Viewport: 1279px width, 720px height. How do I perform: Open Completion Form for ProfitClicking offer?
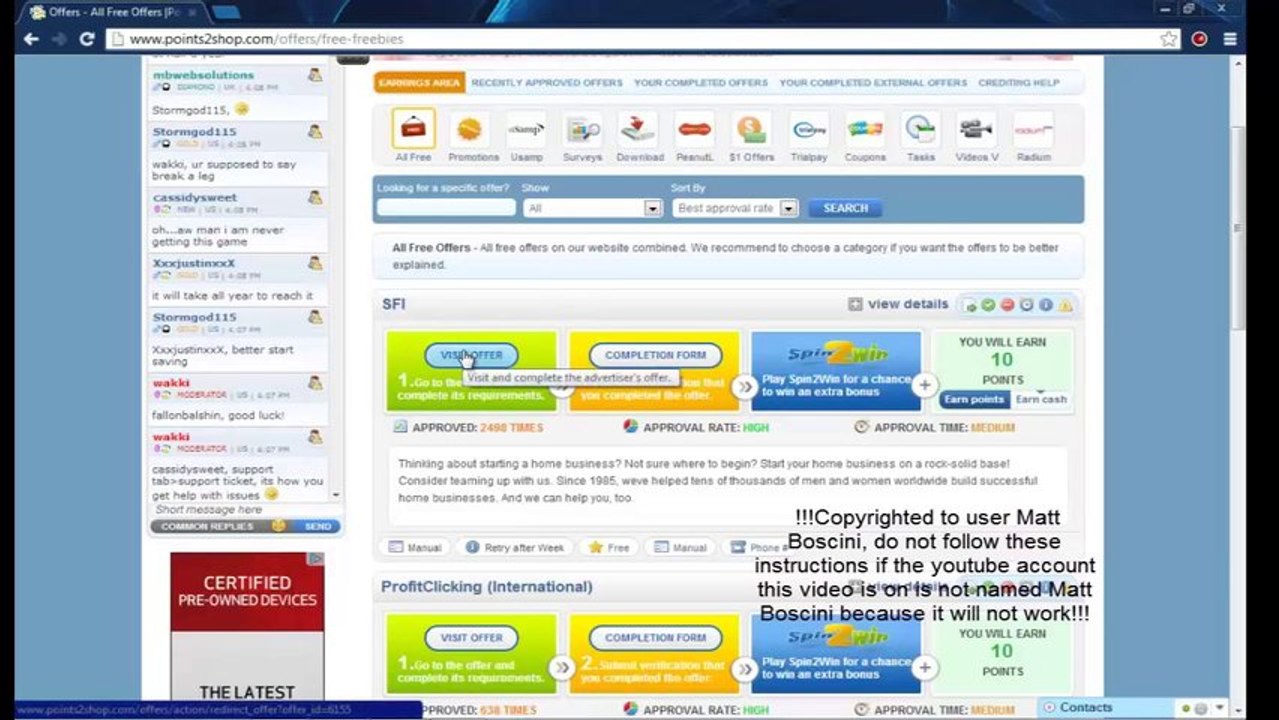click(655, 637)
